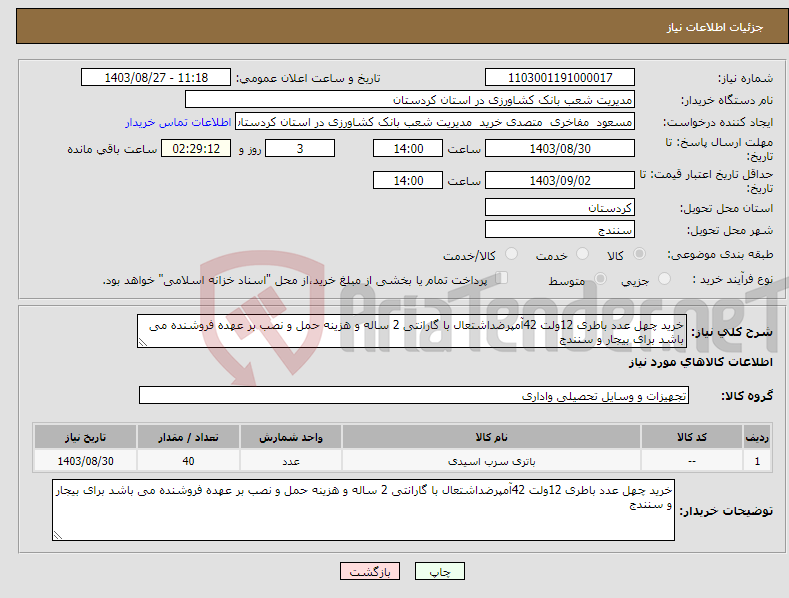
Task: Click the بازگشت (back) button
Action: pos(370,571)
